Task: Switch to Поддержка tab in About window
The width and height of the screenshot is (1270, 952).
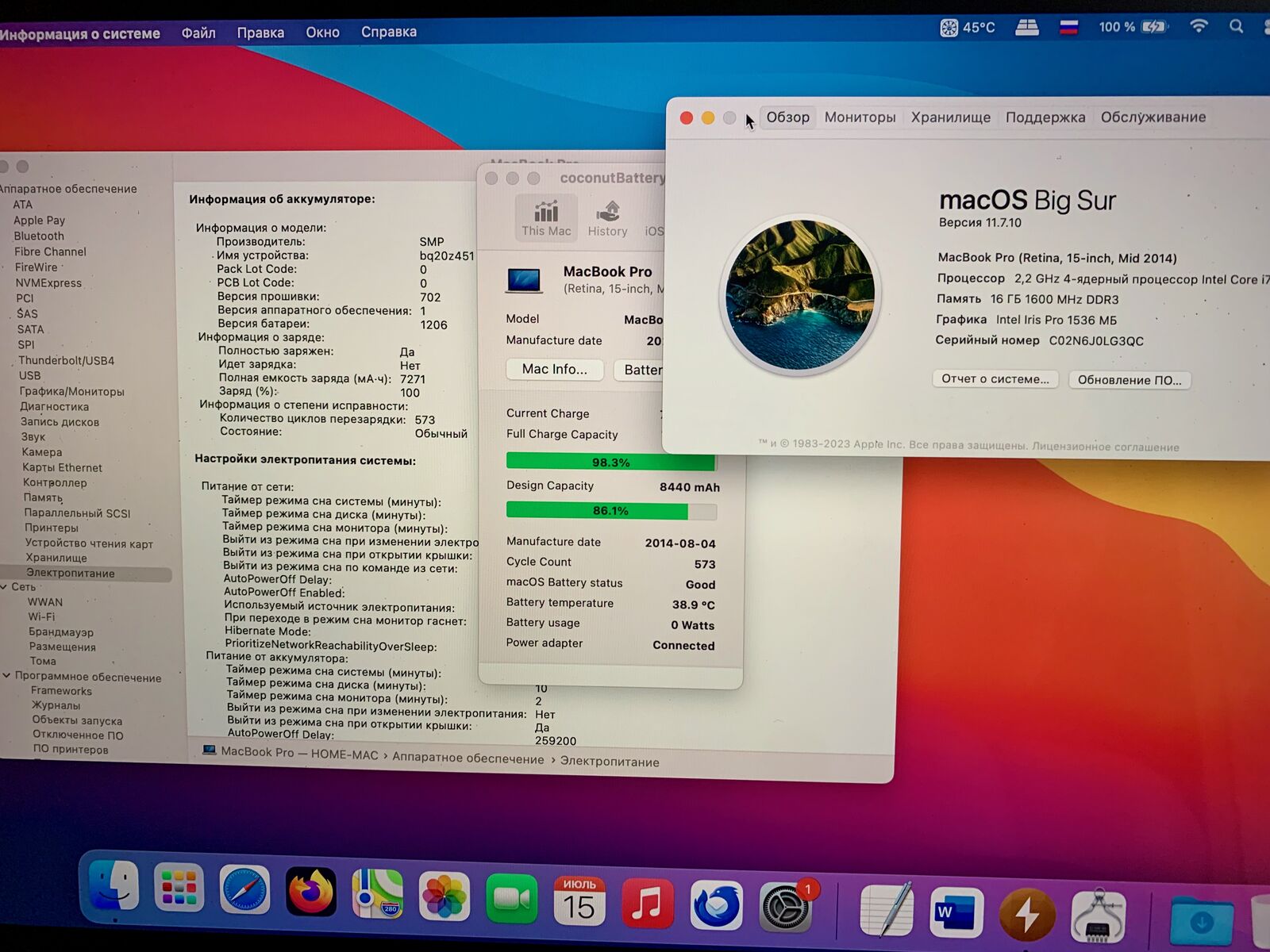Action: pos(1045,117)
